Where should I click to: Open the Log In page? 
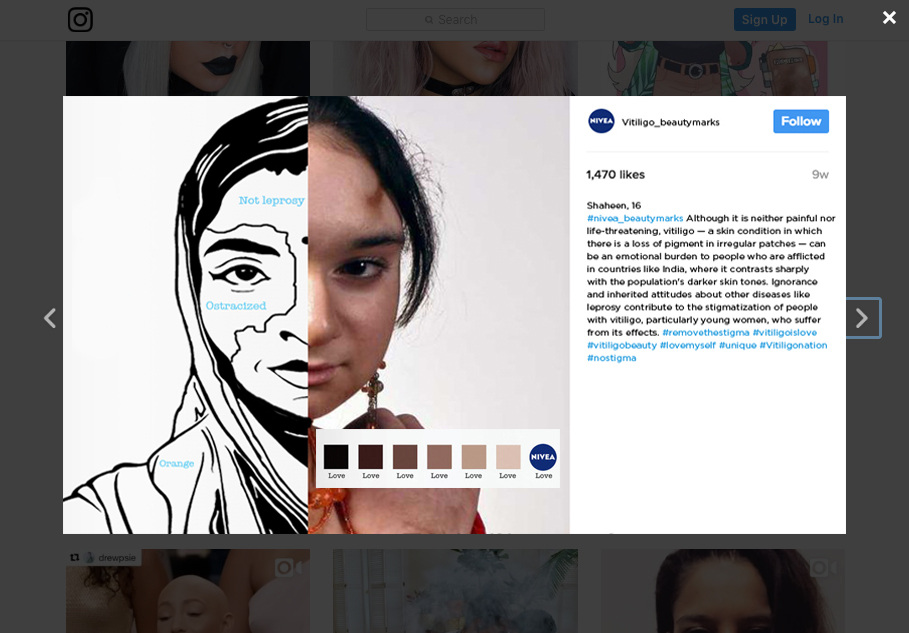(x=826, y=19)
